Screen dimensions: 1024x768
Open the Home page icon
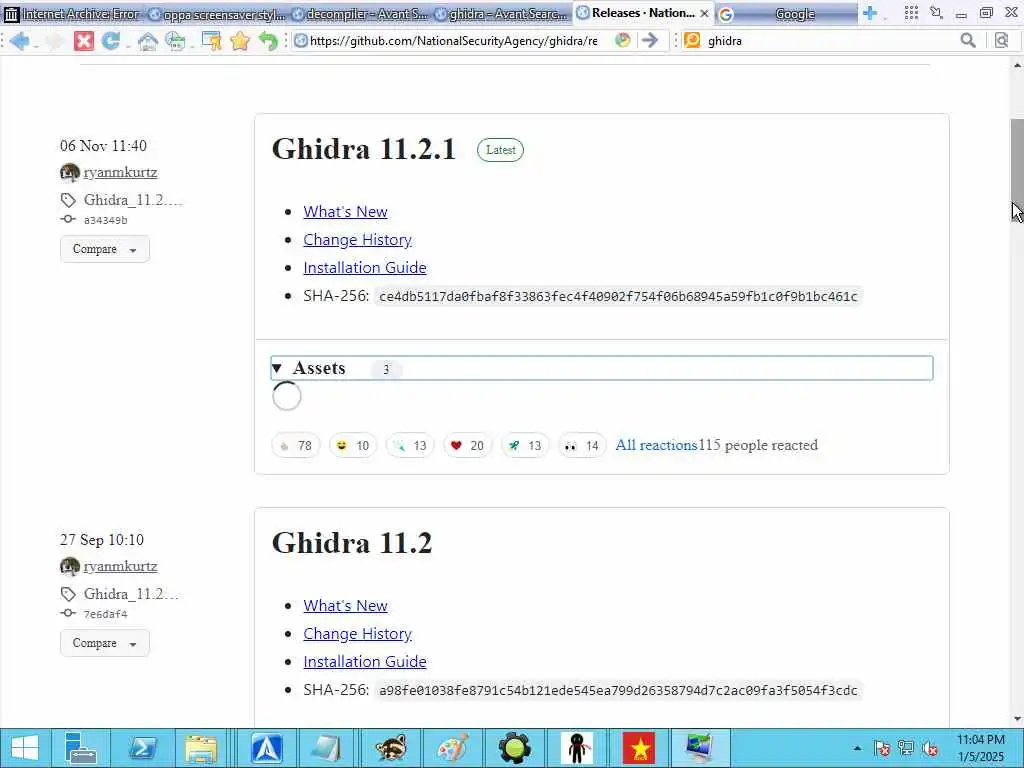pyautogui.click(x=148, y=41)
